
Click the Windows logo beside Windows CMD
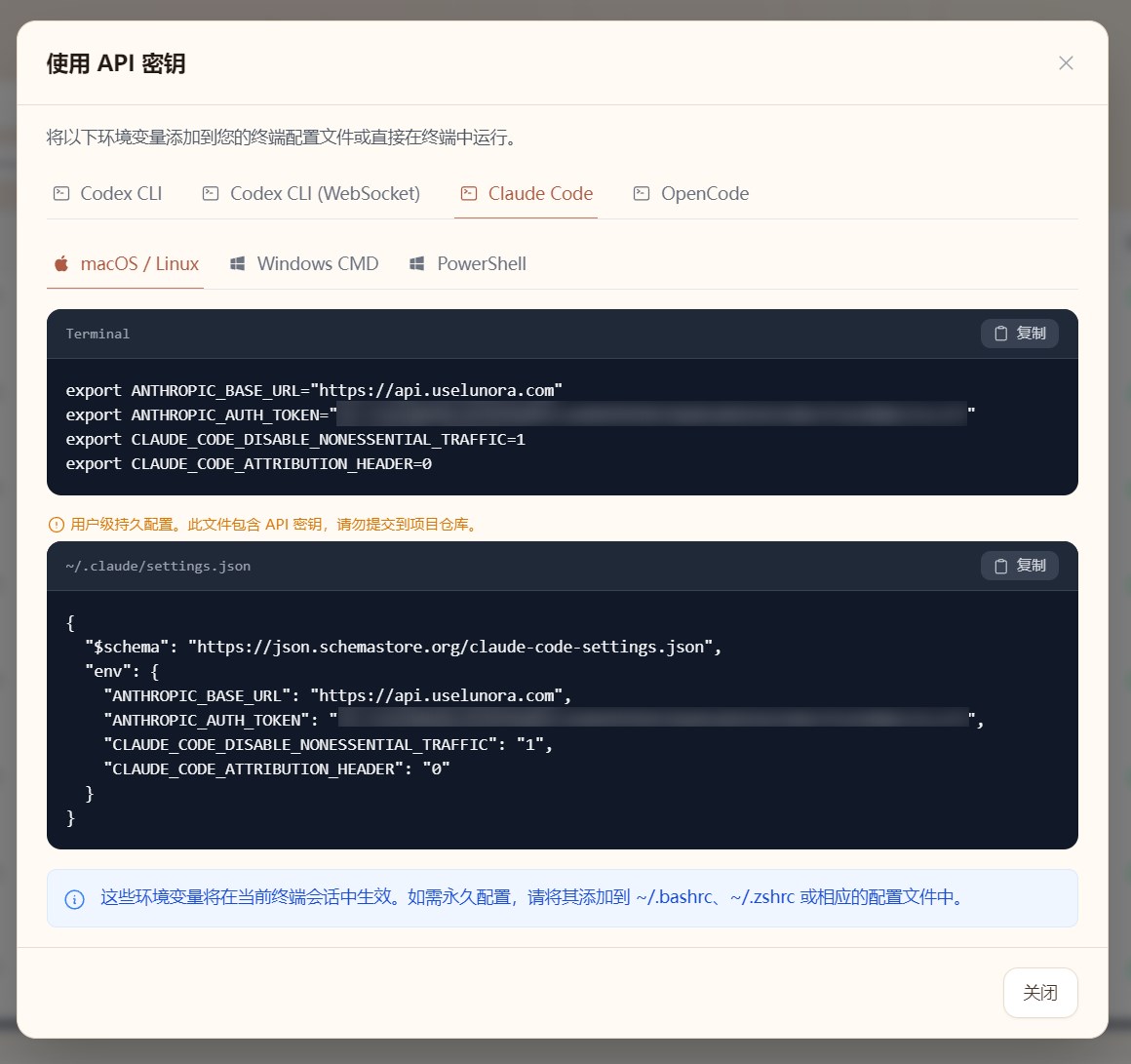click(237, 264)
